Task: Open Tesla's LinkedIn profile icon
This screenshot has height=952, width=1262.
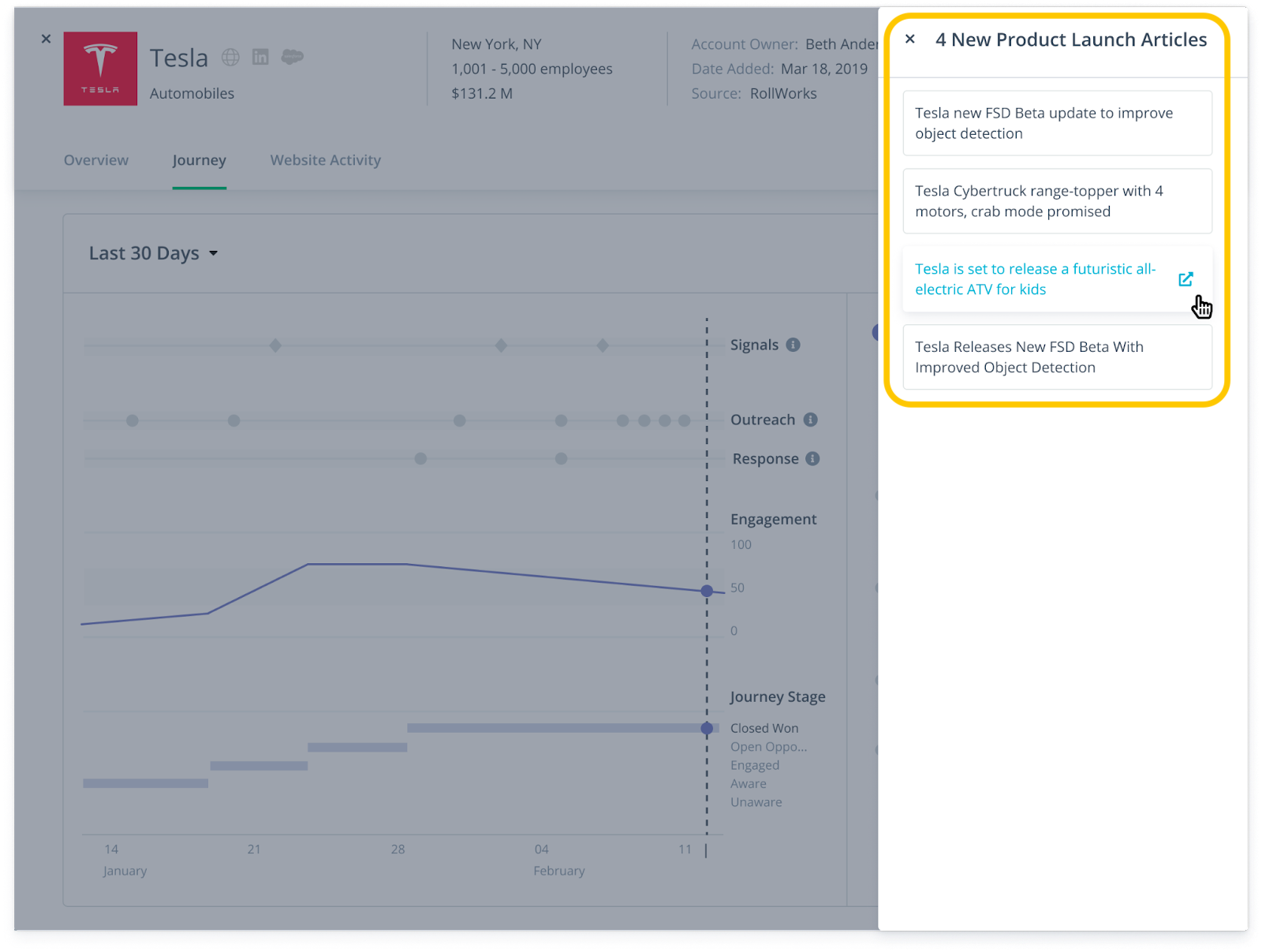Action: 260,57
